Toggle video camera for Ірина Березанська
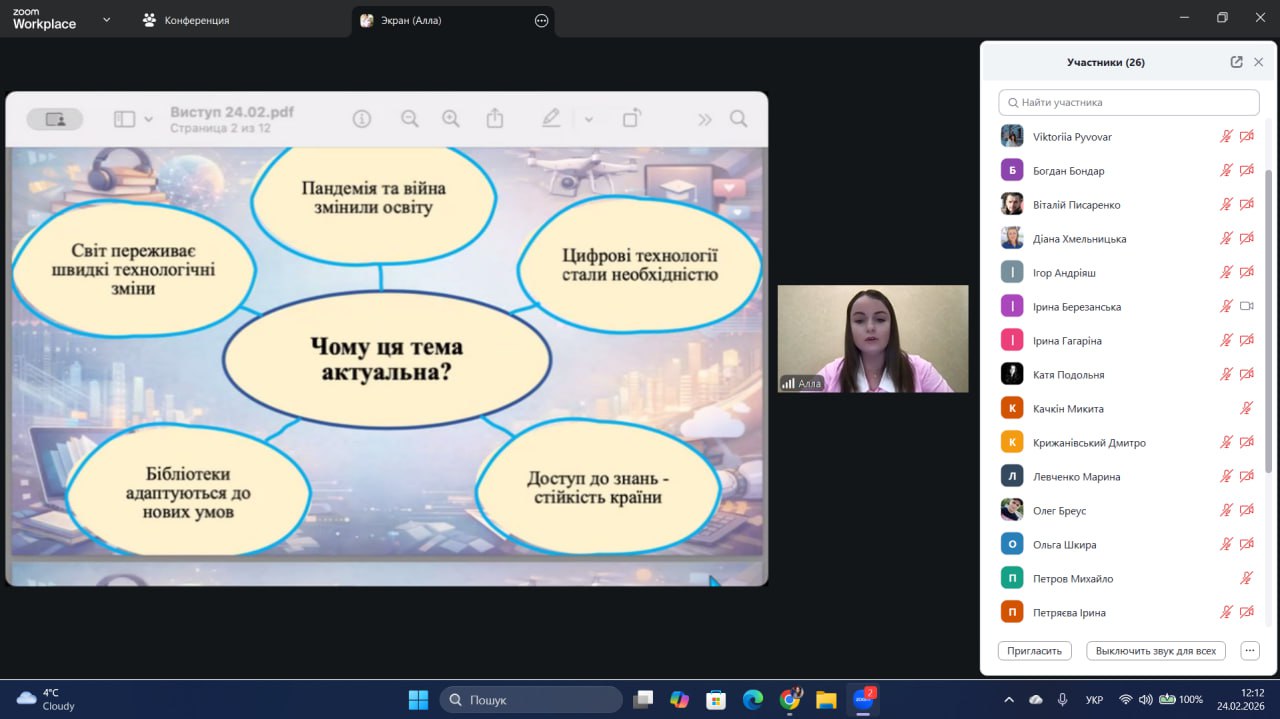 (x=1246, y=306)
